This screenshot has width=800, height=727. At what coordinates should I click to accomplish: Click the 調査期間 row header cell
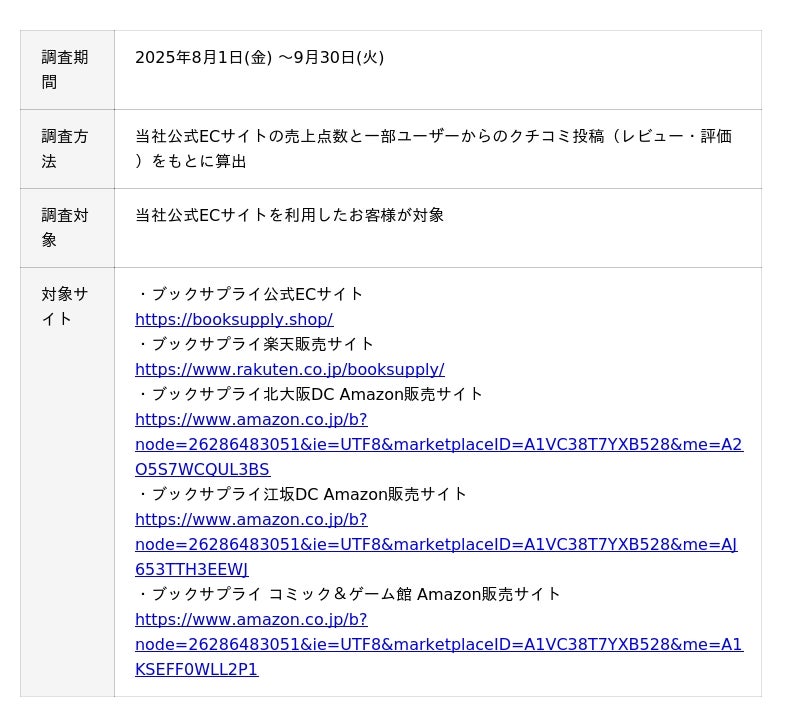(x=66, y=70)
